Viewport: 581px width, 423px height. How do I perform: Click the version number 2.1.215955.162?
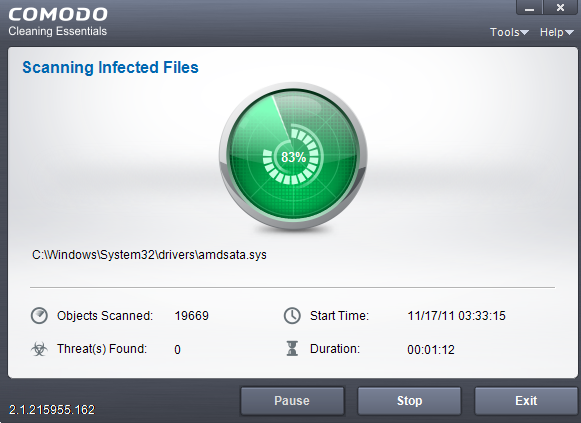tap(52, 410)
